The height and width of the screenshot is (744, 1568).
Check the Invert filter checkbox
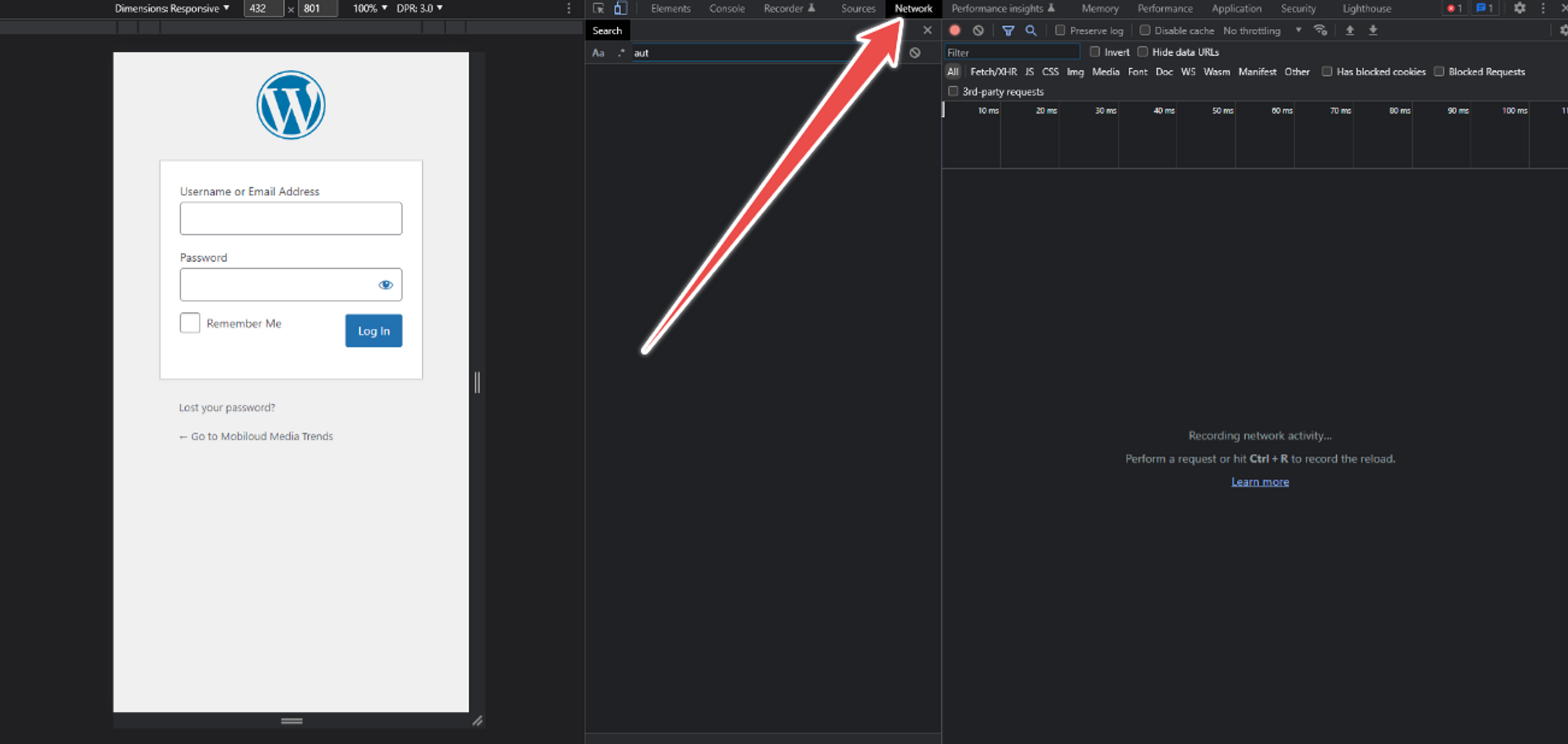click(1095, 53)
